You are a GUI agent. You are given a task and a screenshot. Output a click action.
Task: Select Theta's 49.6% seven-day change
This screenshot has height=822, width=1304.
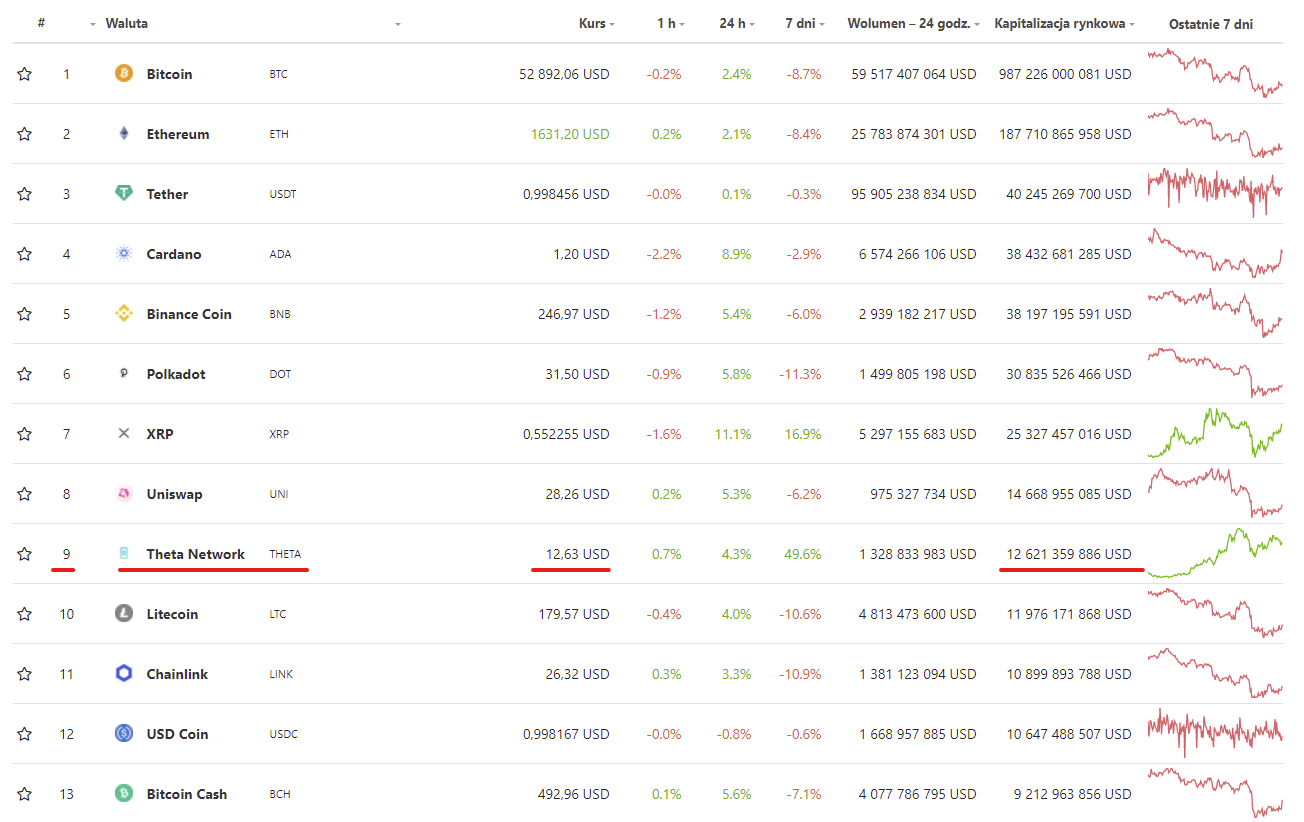coord(803,554)
